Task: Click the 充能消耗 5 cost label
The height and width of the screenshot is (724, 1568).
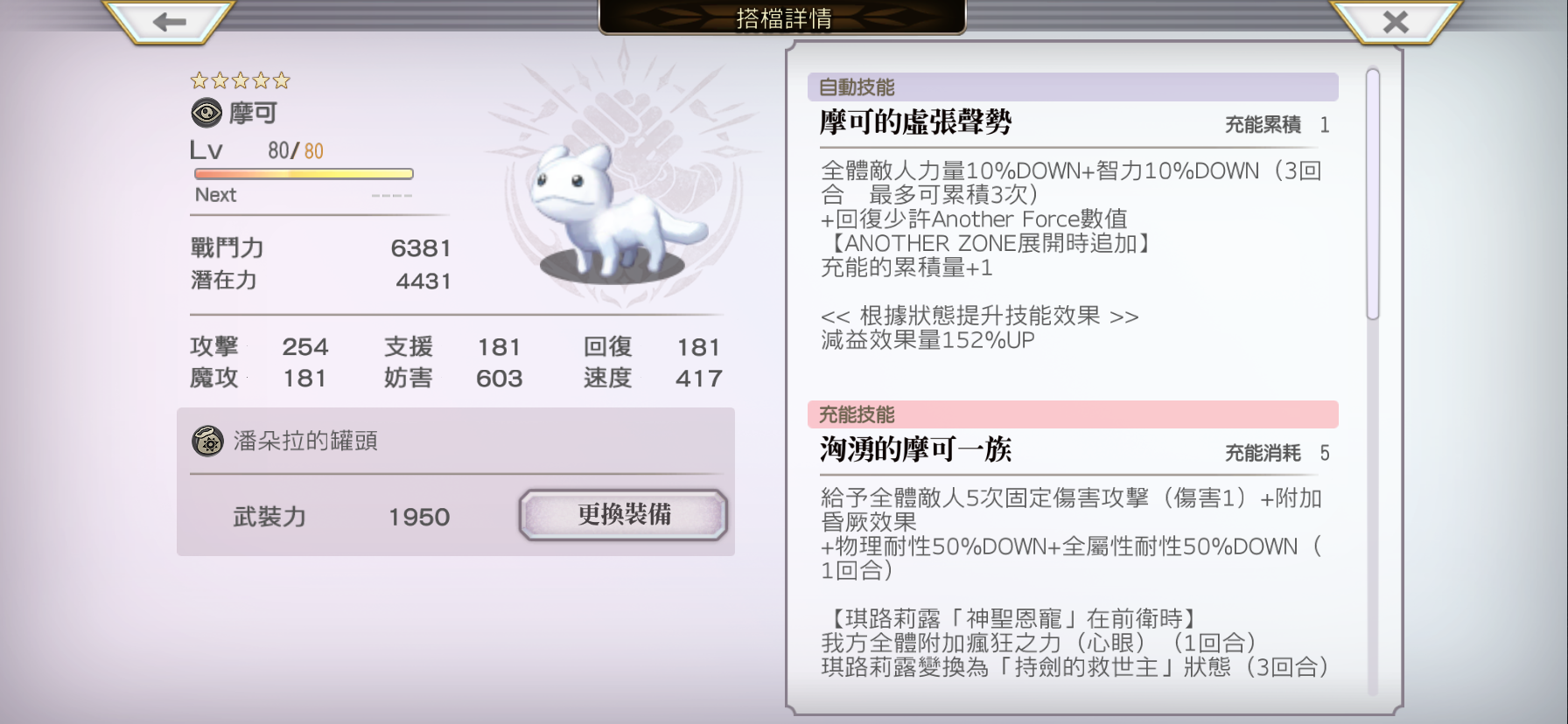Action: 1277,453
